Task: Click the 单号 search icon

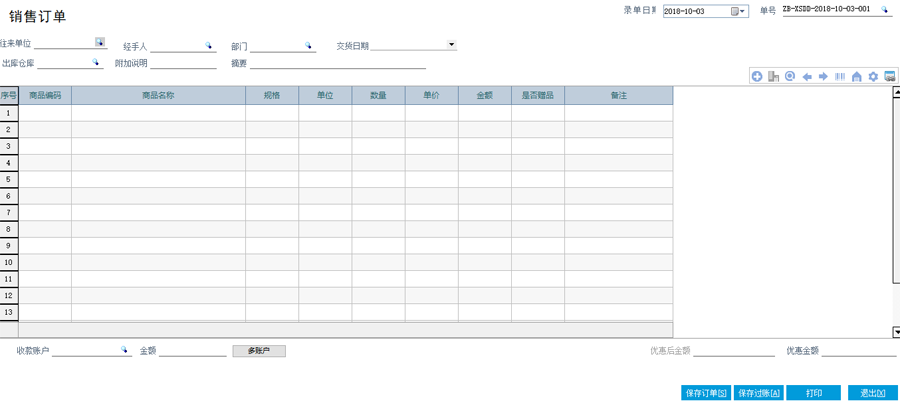Action: [885, 10]
